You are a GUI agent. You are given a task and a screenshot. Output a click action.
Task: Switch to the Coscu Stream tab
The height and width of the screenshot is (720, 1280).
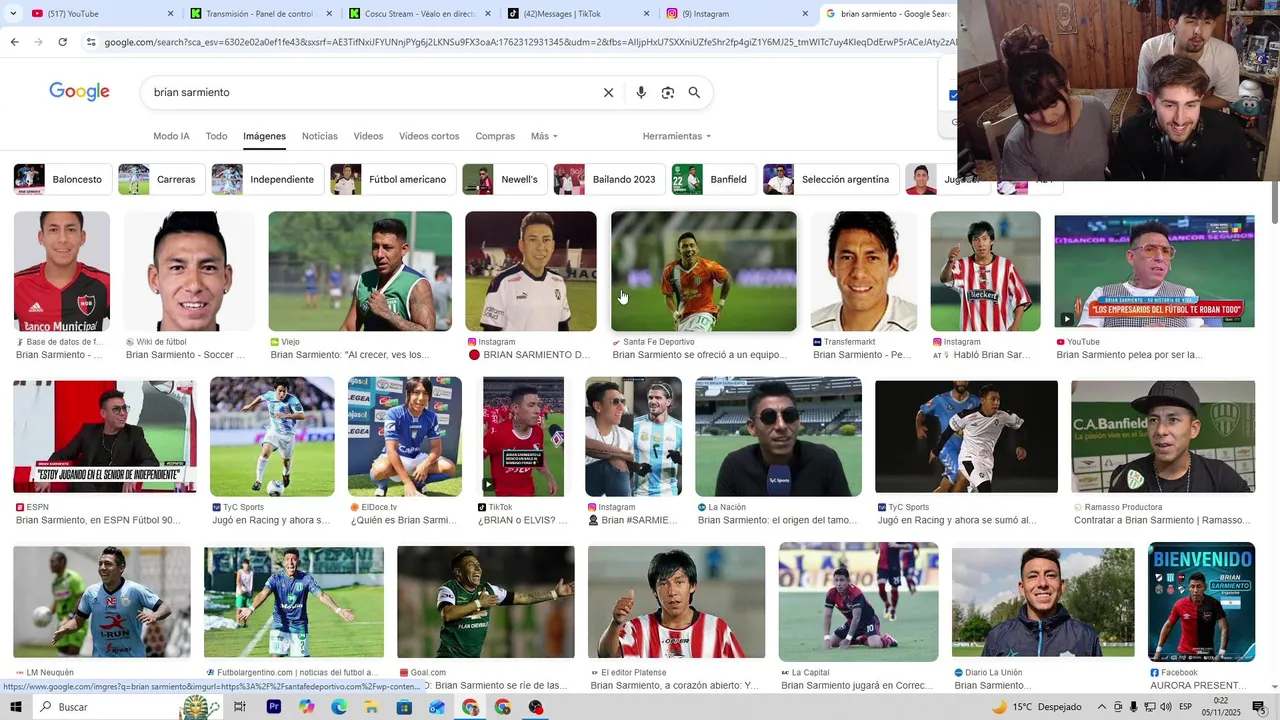click(x=421, y=14)
